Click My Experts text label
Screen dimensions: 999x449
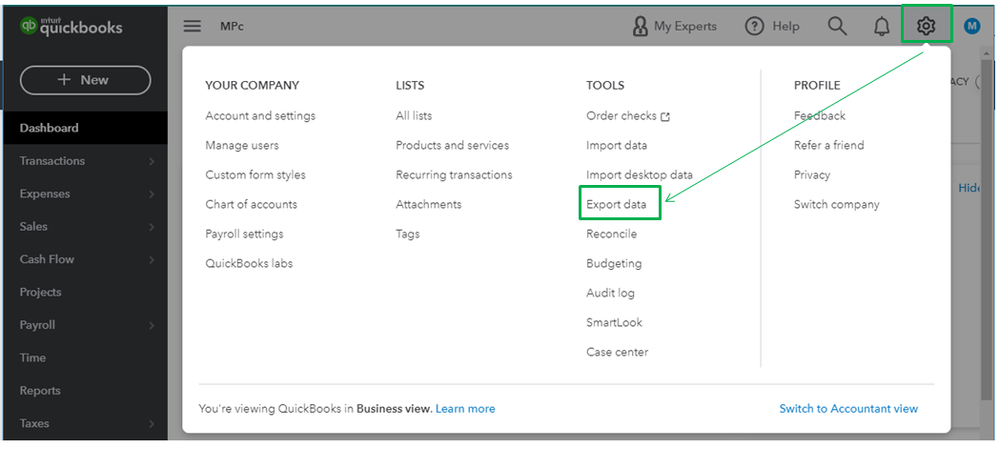(x=685, y=27)
